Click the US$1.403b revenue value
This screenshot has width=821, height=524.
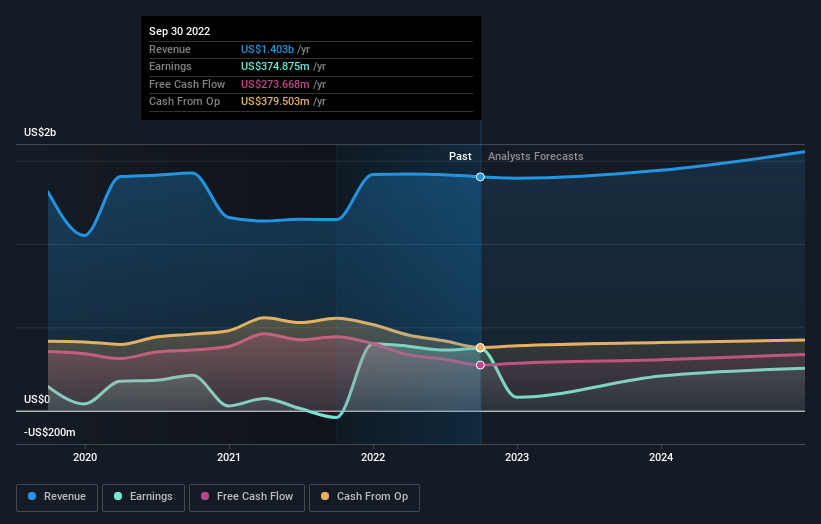[x=267, y=49]
